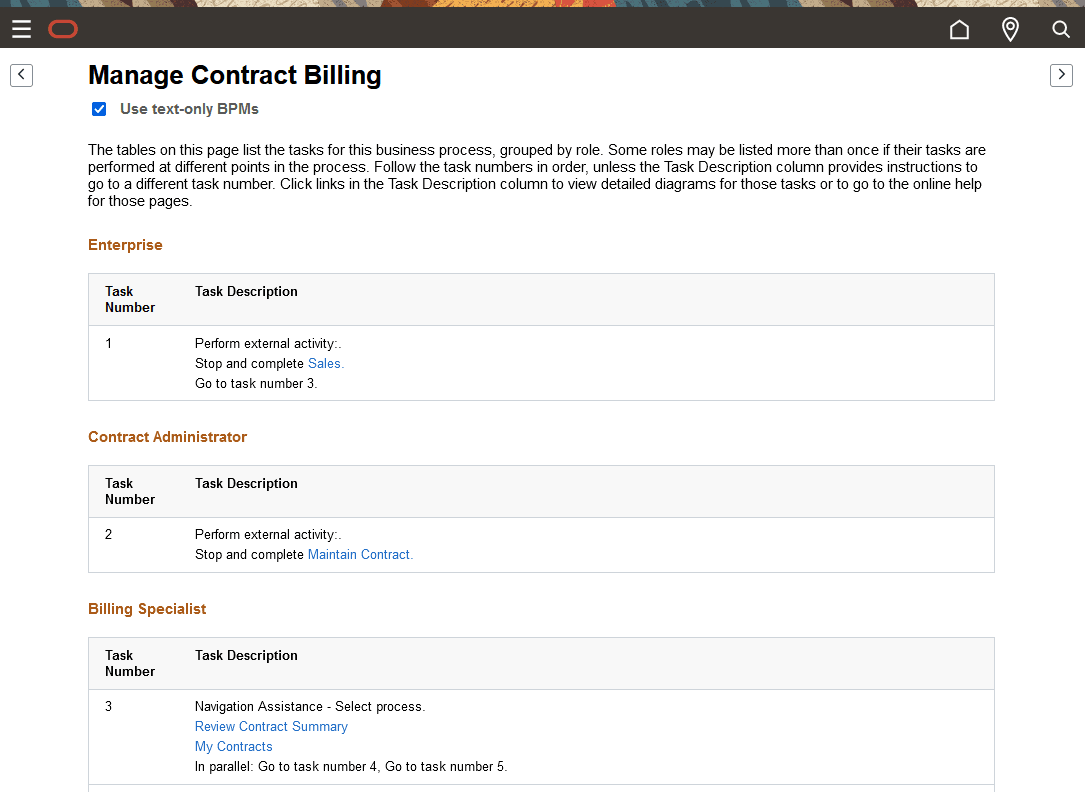
Task: Open the NavBar location icon
Action: click(1010, 29)
